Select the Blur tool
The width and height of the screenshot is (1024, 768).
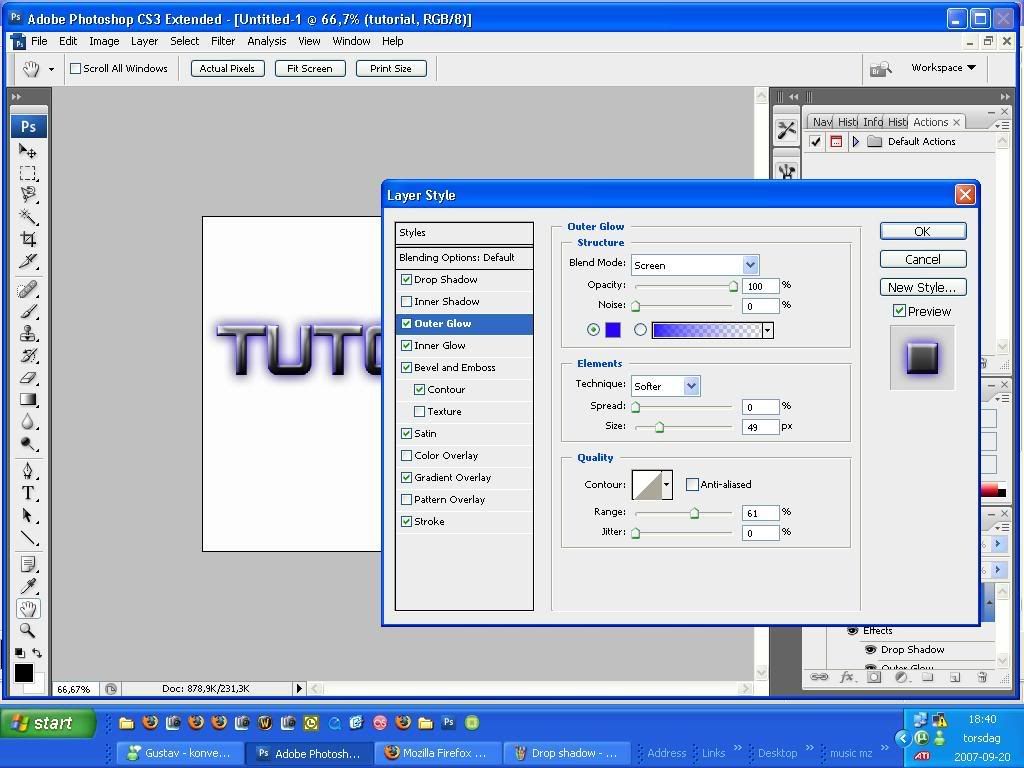click(27, 422)
